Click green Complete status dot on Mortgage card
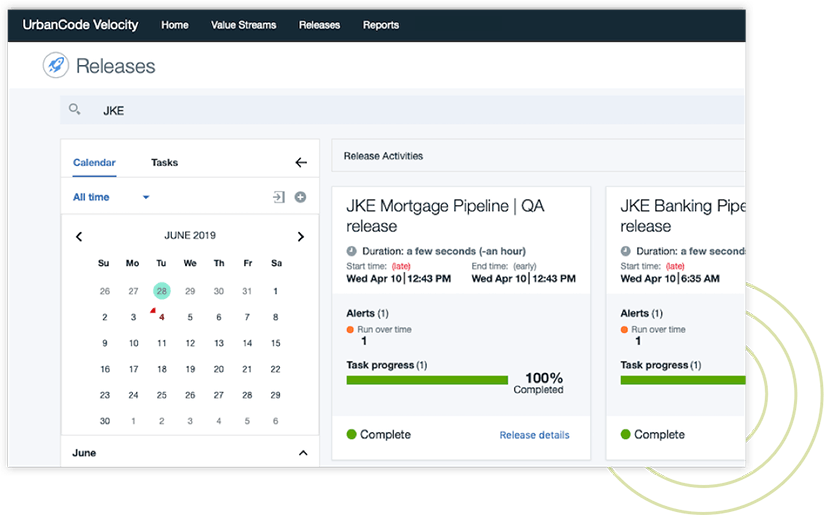 point(352,434)
